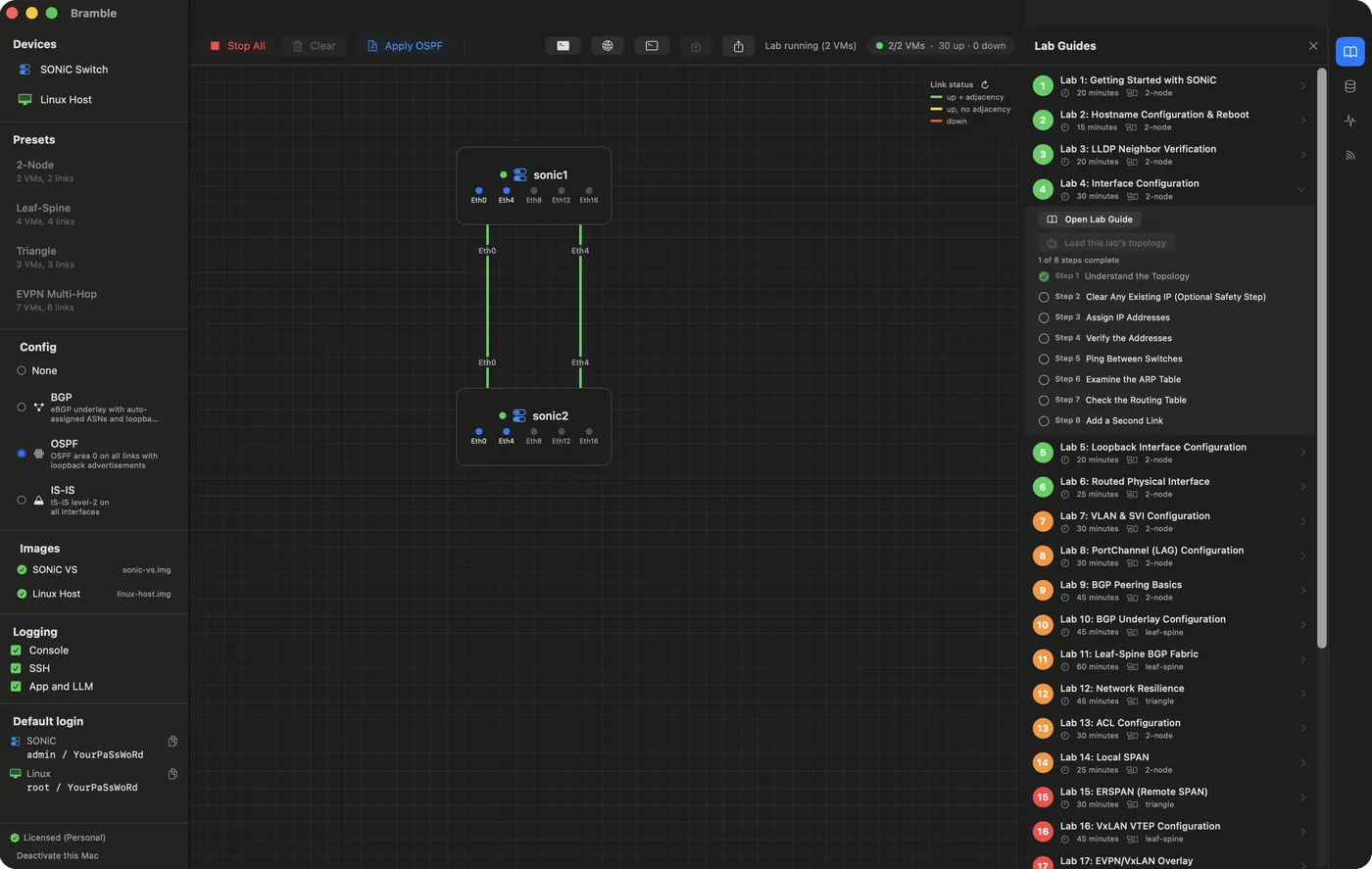Add a SONiC Switch device

64,70
